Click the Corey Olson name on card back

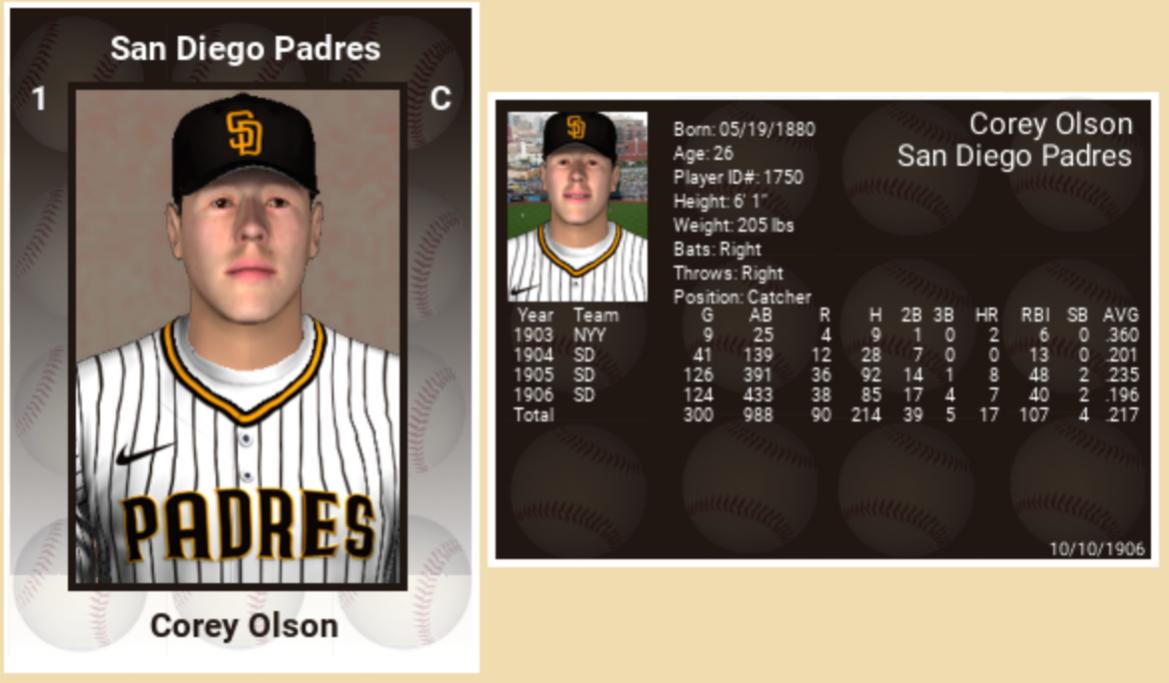pyautogui.click(x=1050, y=124)
